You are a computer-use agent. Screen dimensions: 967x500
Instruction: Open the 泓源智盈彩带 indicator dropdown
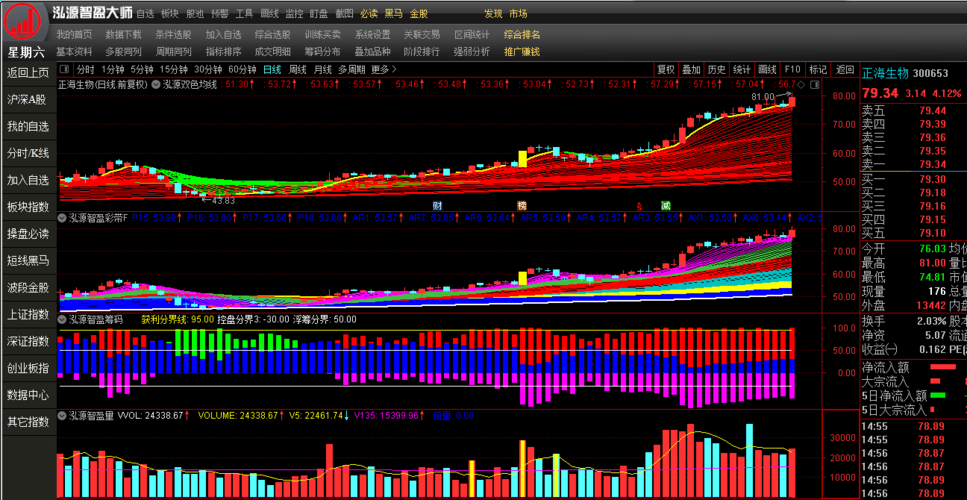pos(62,218)
